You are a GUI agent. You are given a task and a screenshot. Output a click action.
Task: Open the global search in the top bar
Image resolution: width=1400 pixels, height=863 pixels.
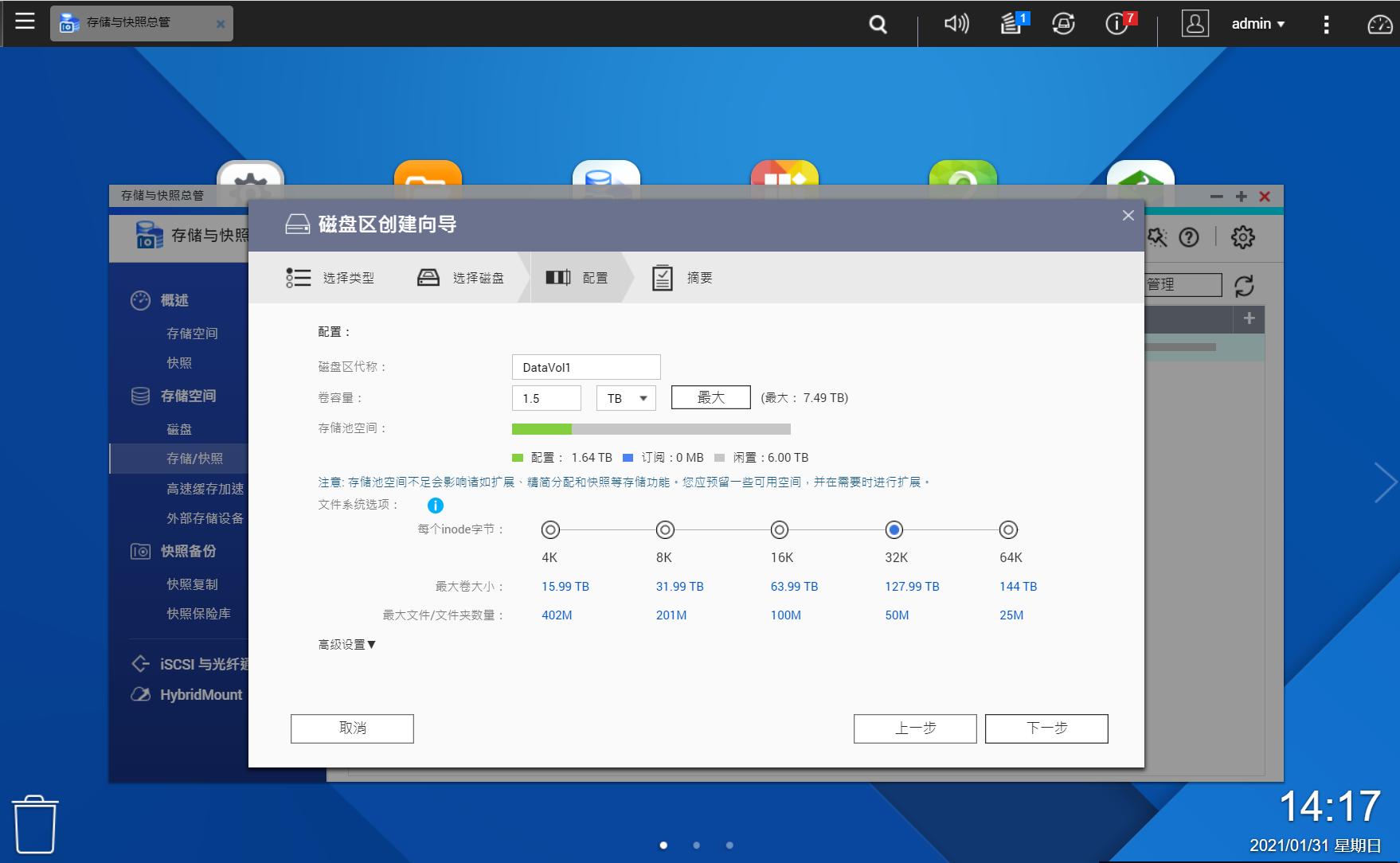877,24
